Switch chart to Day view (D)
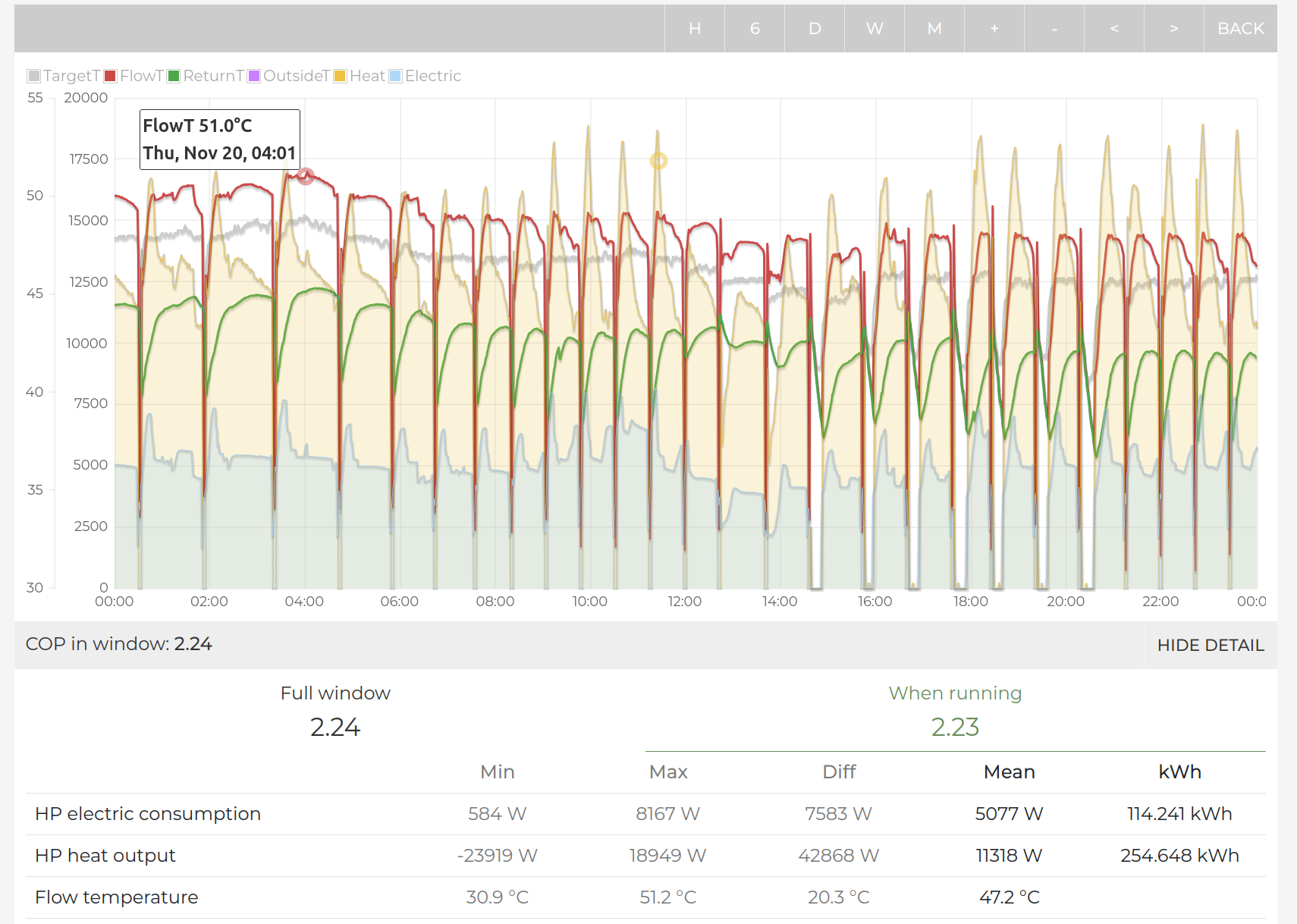 [815, 29]
